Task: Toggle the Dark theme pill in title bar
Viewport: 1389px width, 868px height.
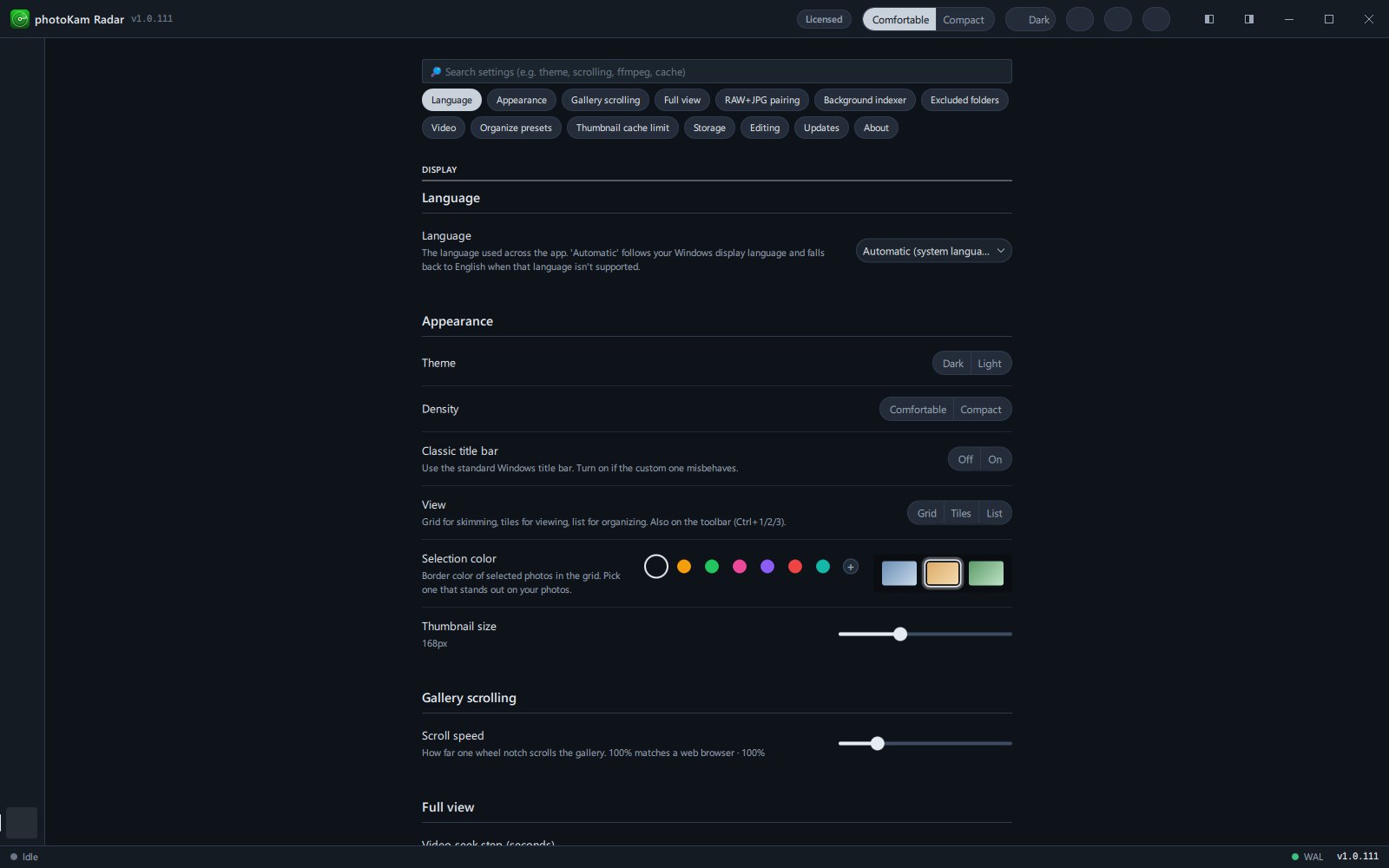Action: tap(1030, 19)
